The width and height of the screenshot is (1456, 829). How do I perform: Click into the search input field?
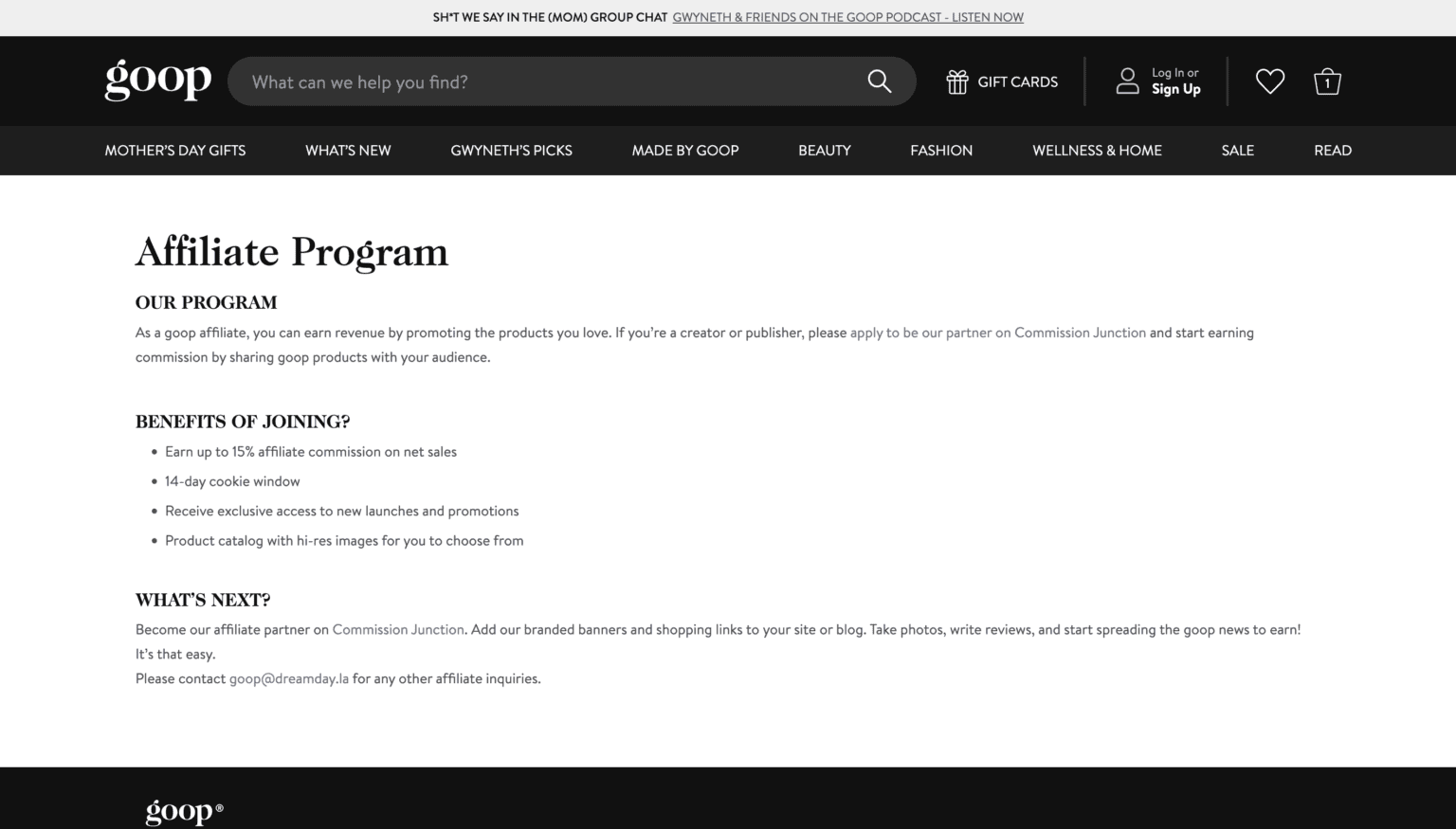tap(550, 81)
